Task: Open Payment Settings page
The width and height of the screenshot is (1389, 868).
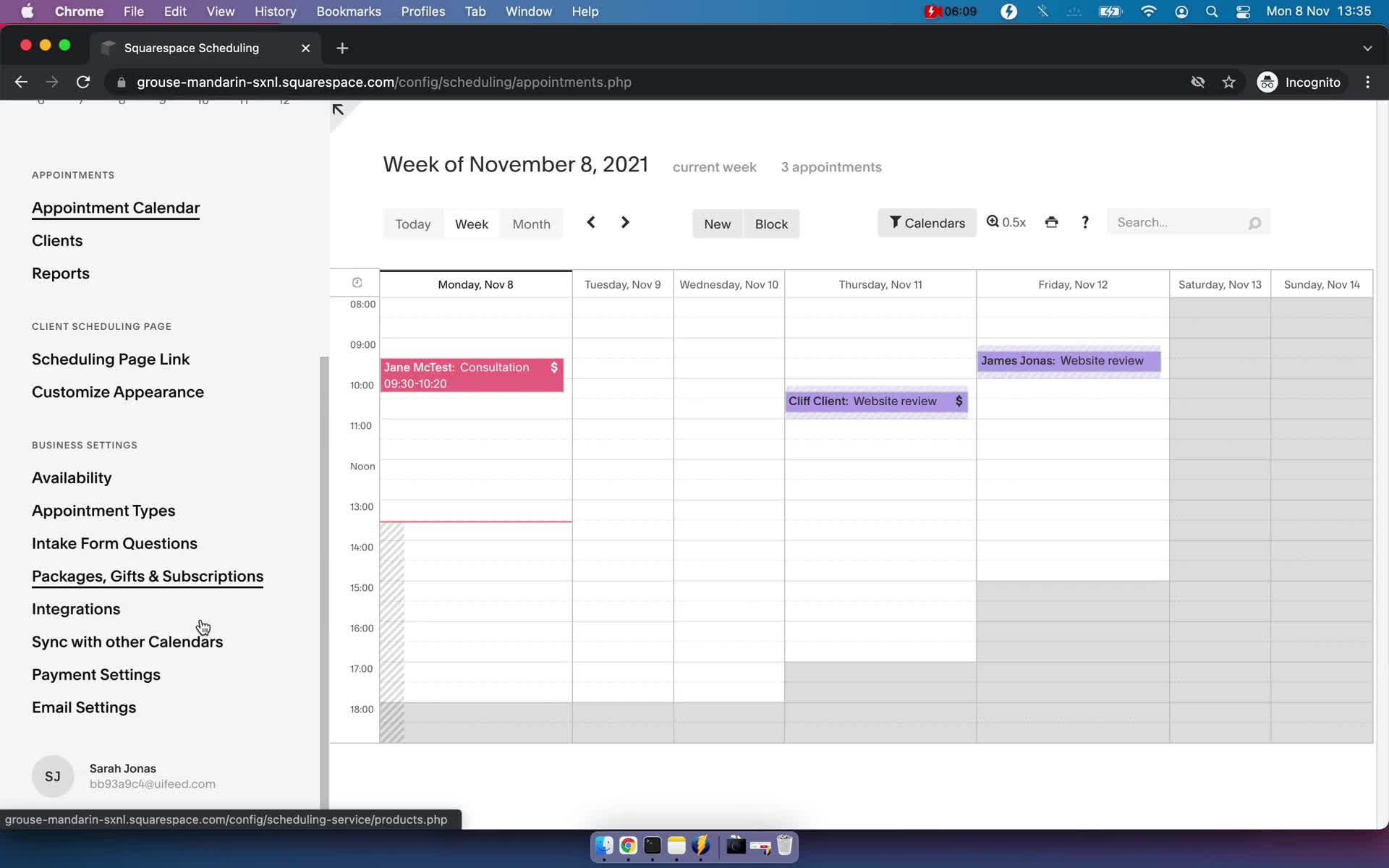Action: (x=95, y=674)
